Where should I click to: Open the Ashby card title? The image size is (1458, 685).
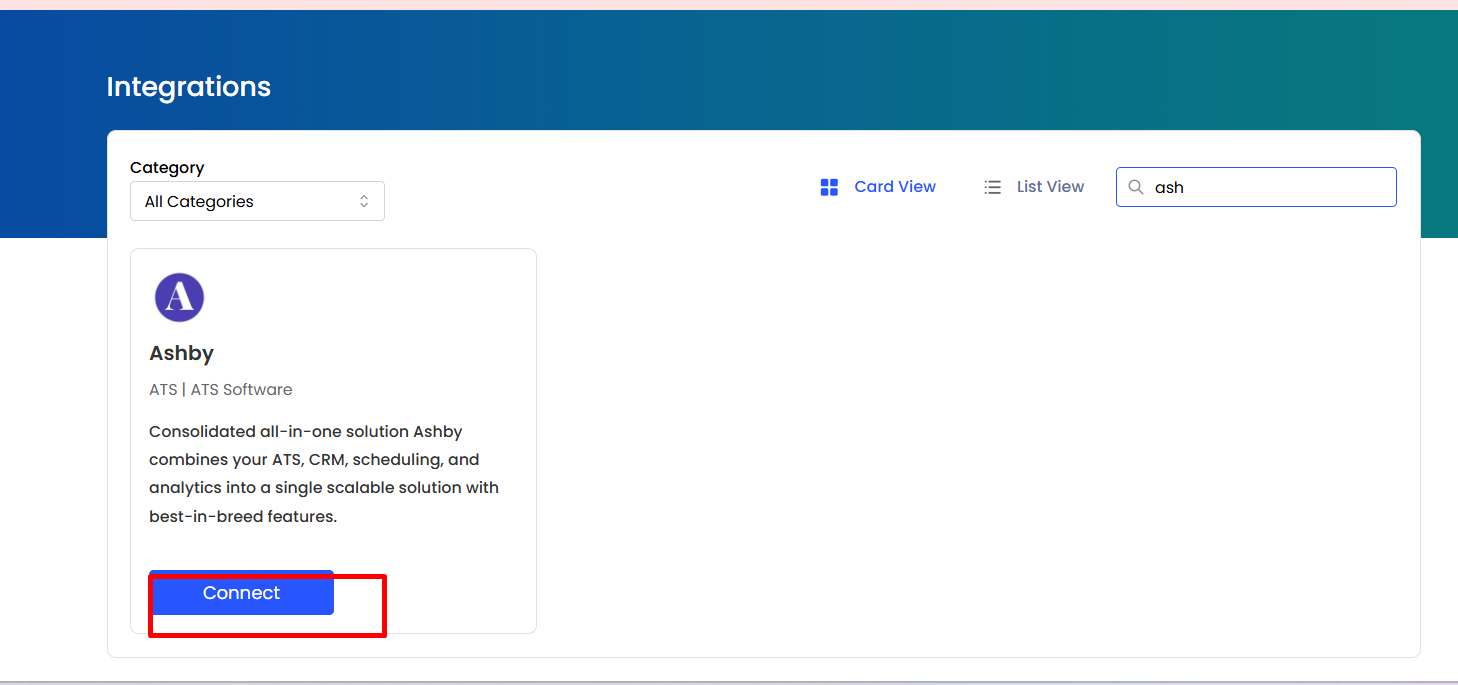pyautogui.click(x=181, y=353)
